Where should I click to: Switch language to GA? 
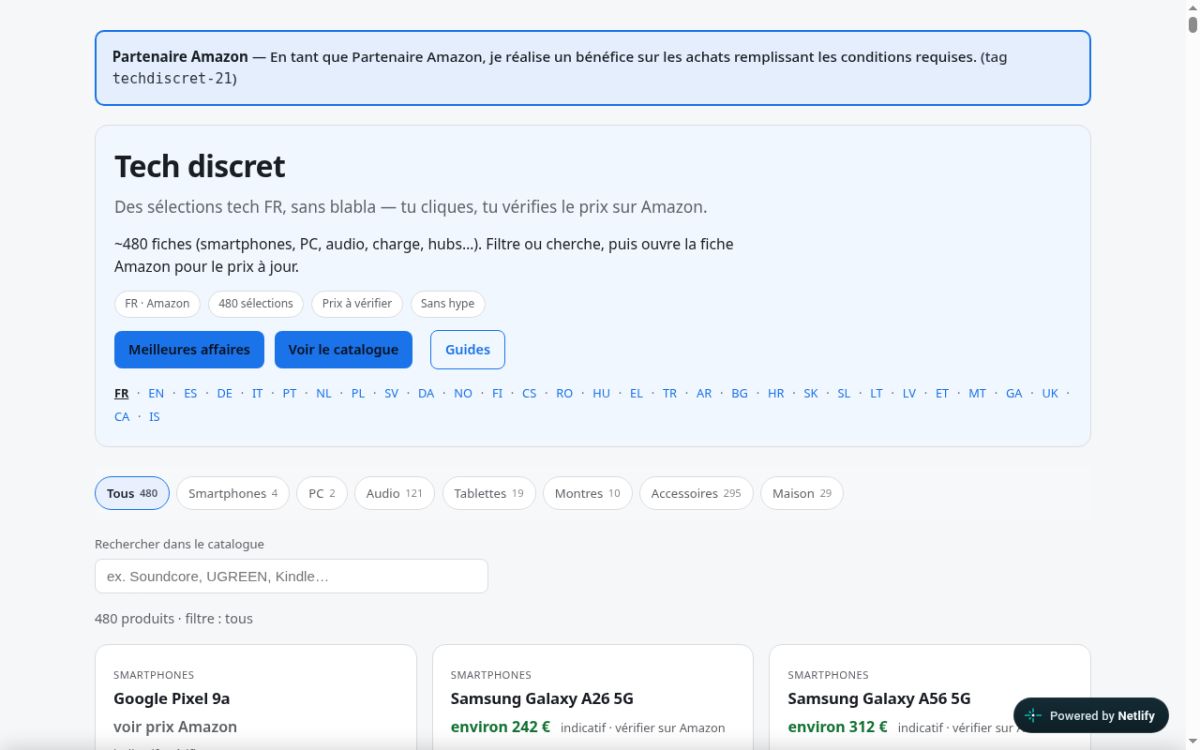click(x=1014, y=393)
